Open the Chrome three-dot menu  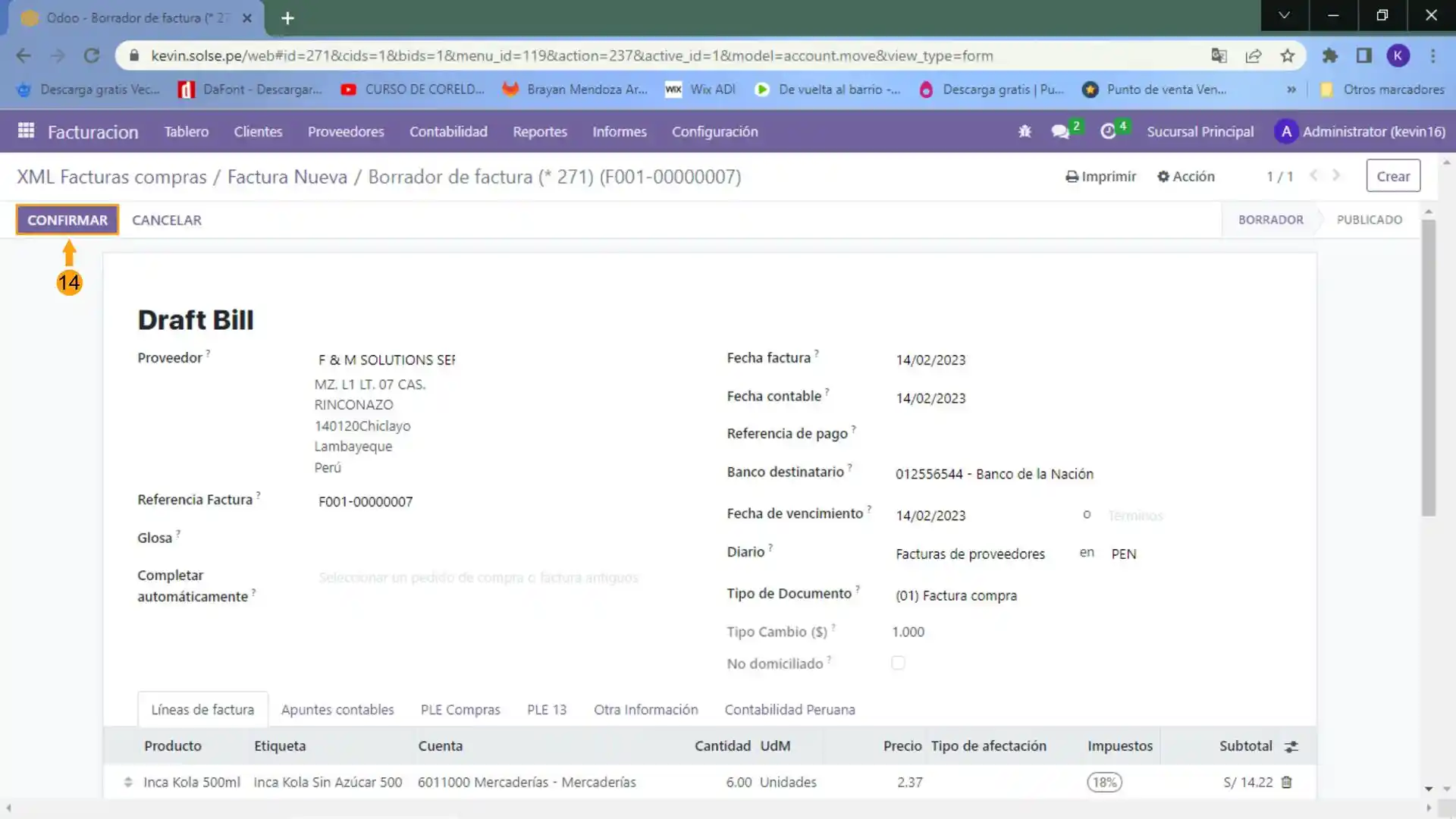[1433, 55]
